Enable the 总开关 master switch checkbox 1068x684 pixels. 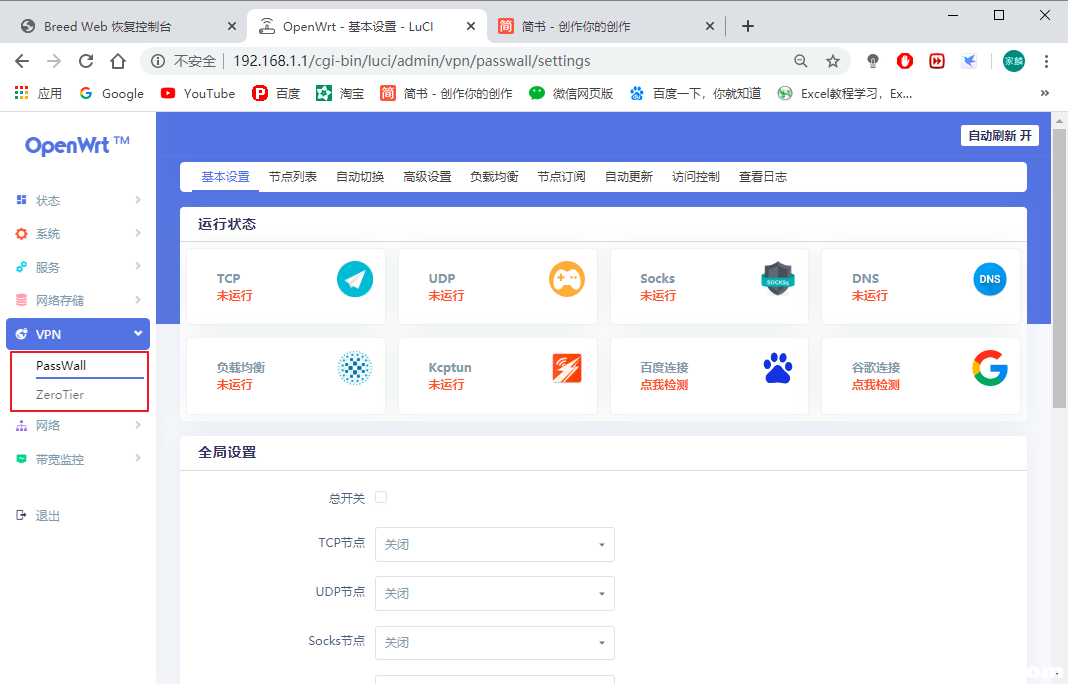click(381, 497)
